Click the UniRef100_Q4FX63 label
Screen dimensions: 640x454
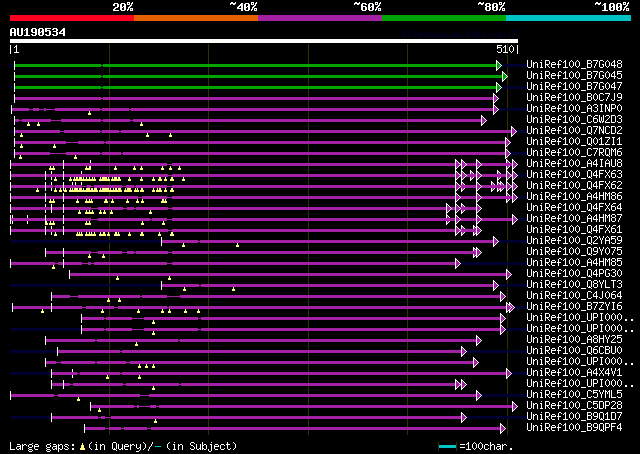click(x=574, y=175)
